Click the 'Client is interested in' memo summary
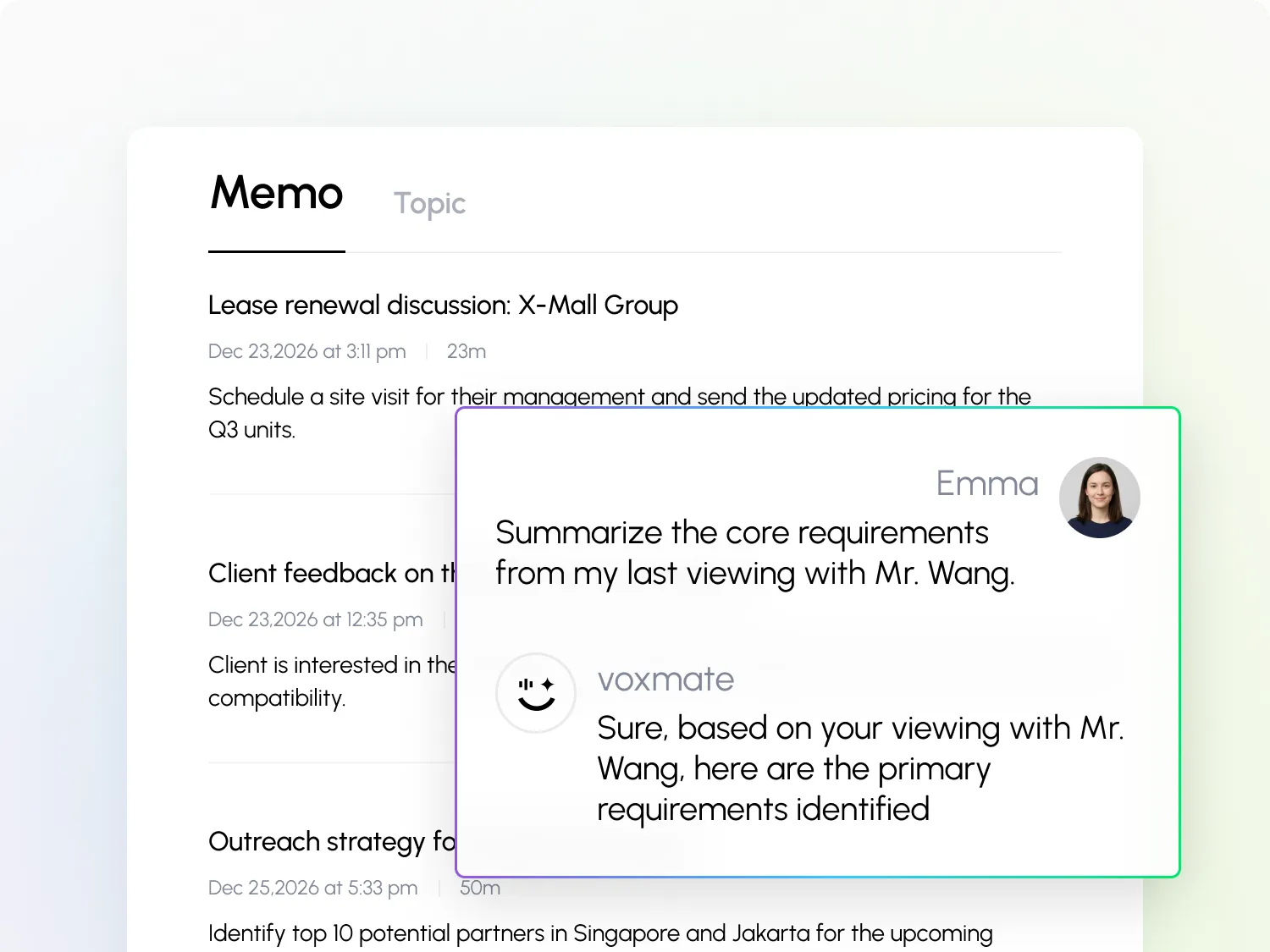This screenshot has height=952, width=1270. coord(332,681)
